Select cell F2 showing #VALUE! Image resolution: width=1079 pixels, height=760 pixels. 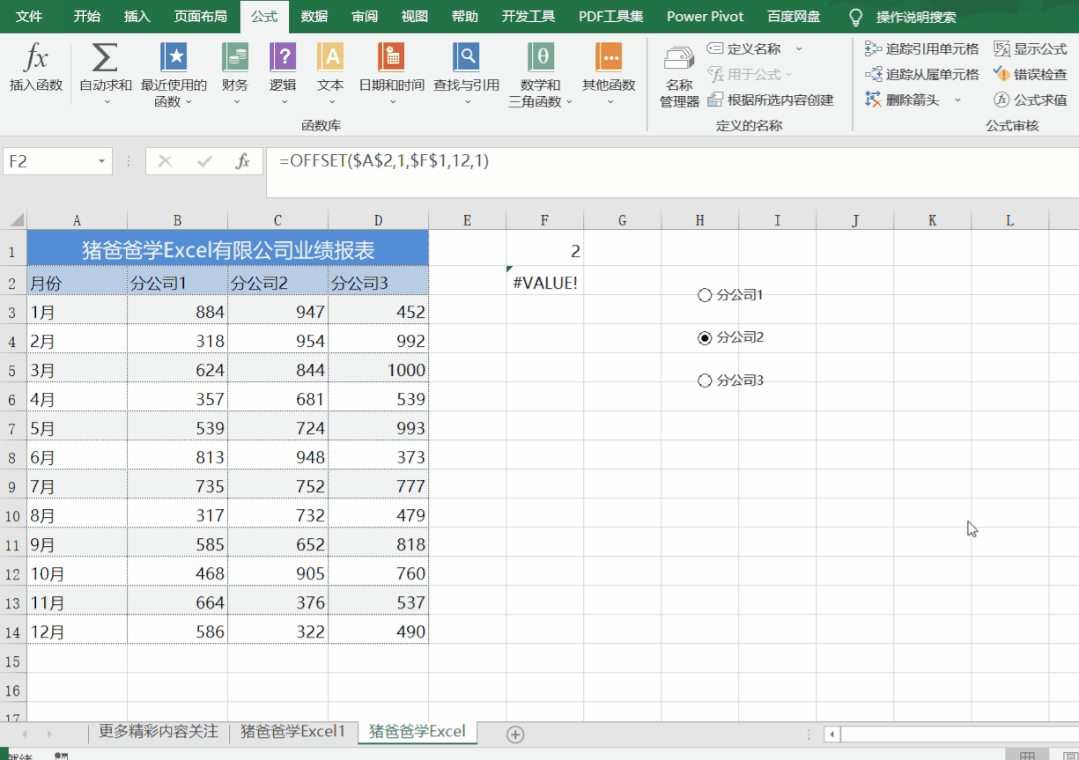545,283
